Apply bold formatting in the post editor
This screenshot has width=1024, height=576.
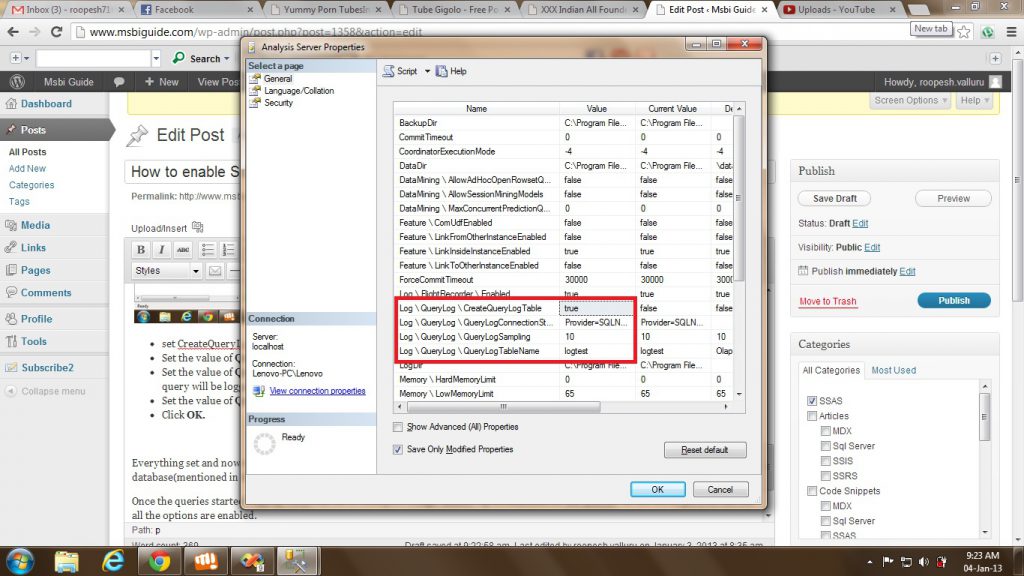(139, 250)
